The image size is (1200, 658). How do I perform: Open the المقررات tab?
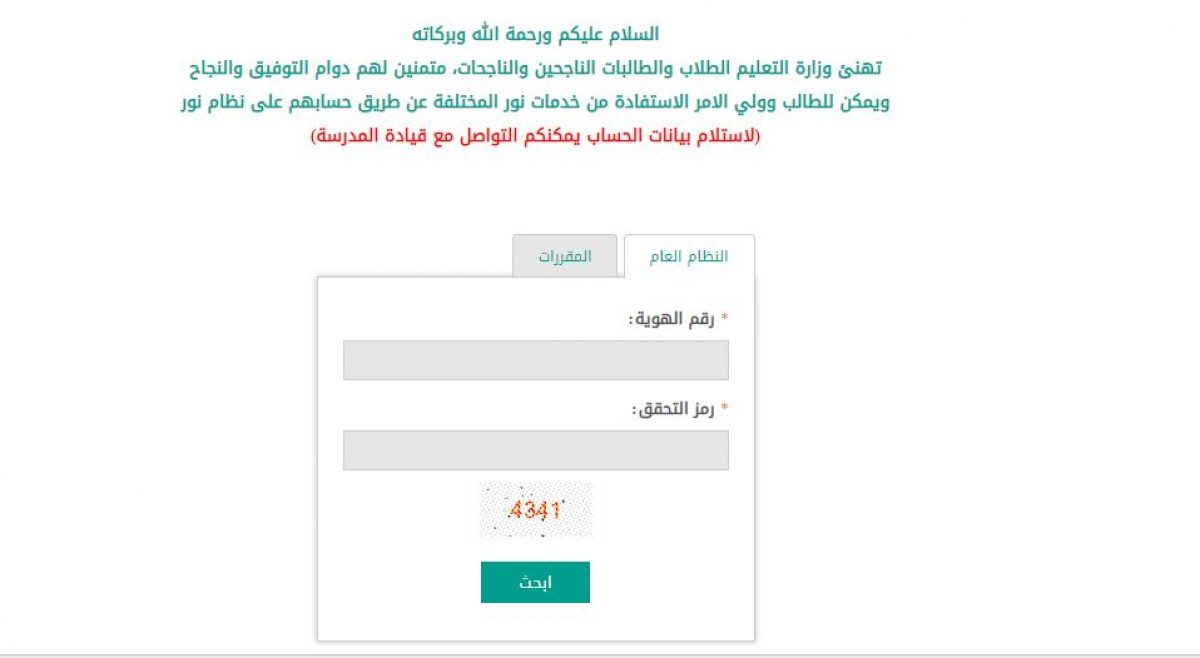565,256
